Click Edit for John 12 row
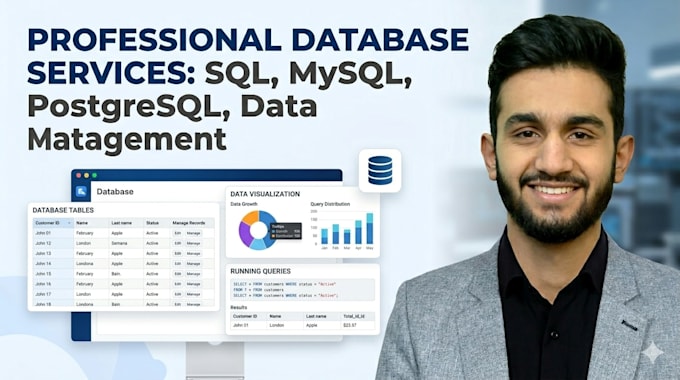 [x=177, y=243]
